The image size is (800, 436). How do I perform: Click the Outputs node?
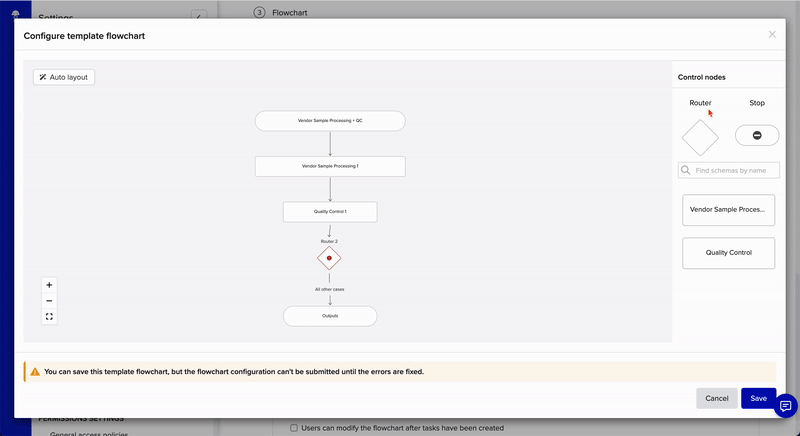pos(330,316)
